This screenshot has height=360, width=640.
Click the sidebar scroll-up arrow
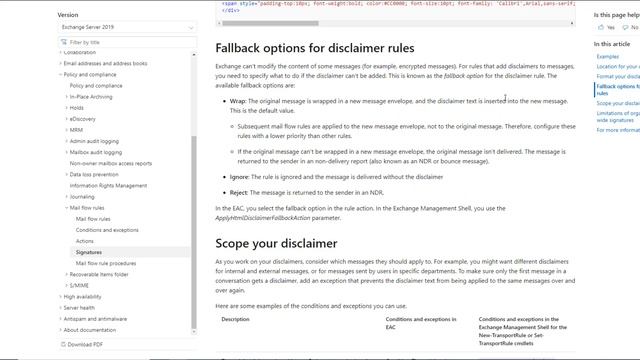(194, 54)
